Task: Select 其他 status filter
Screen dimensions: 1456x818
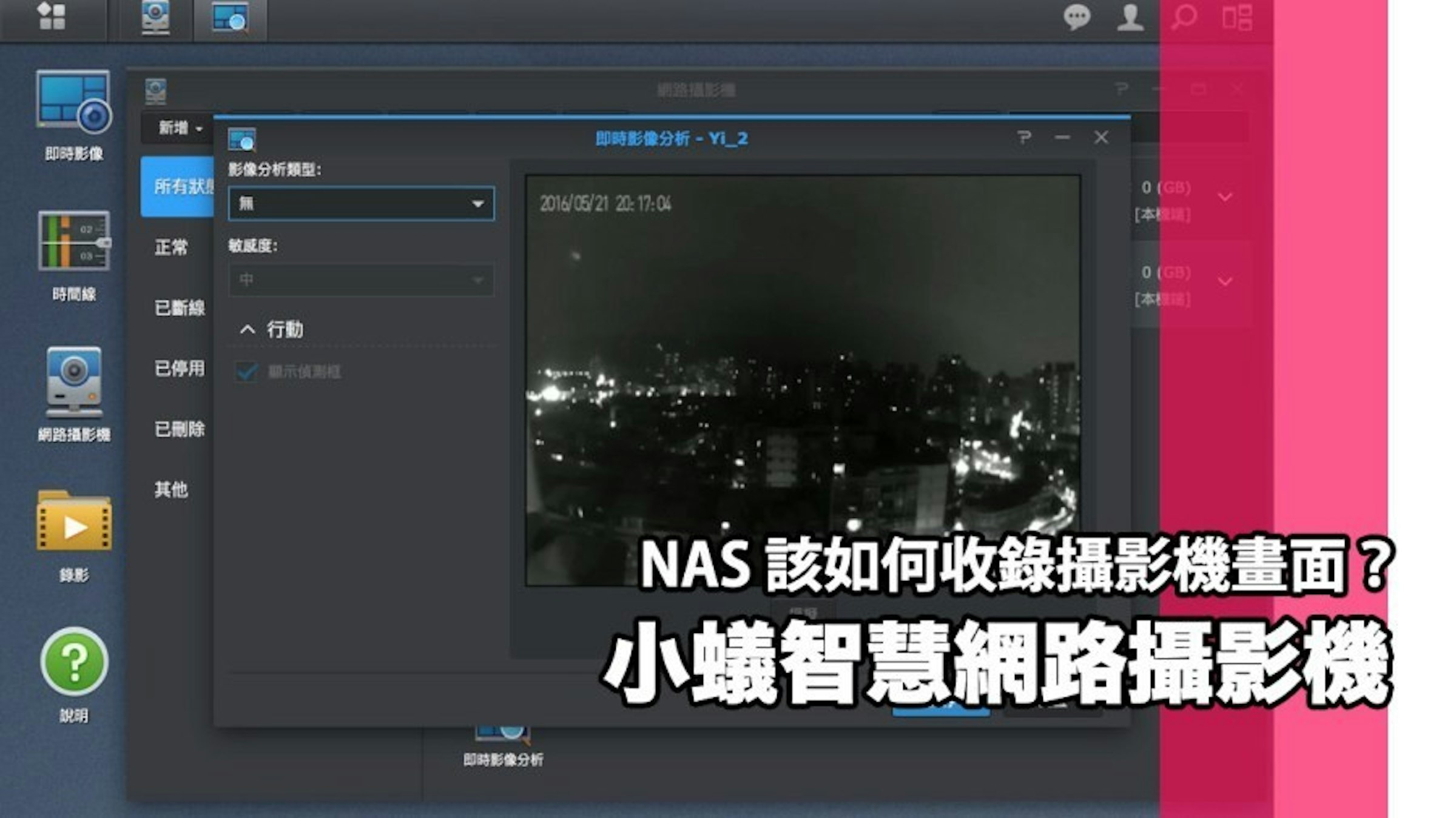Action: click(x=171, y=489)
